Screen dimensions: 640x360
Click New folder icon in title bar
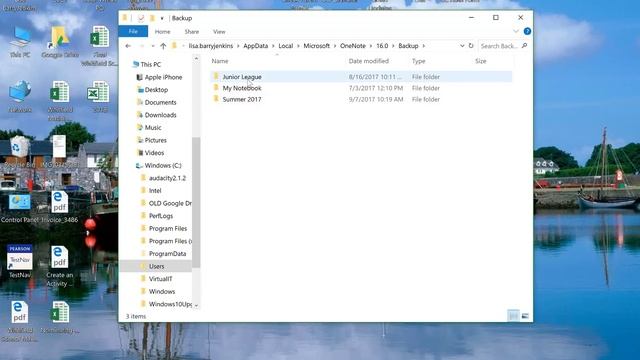tap(152, 18)
